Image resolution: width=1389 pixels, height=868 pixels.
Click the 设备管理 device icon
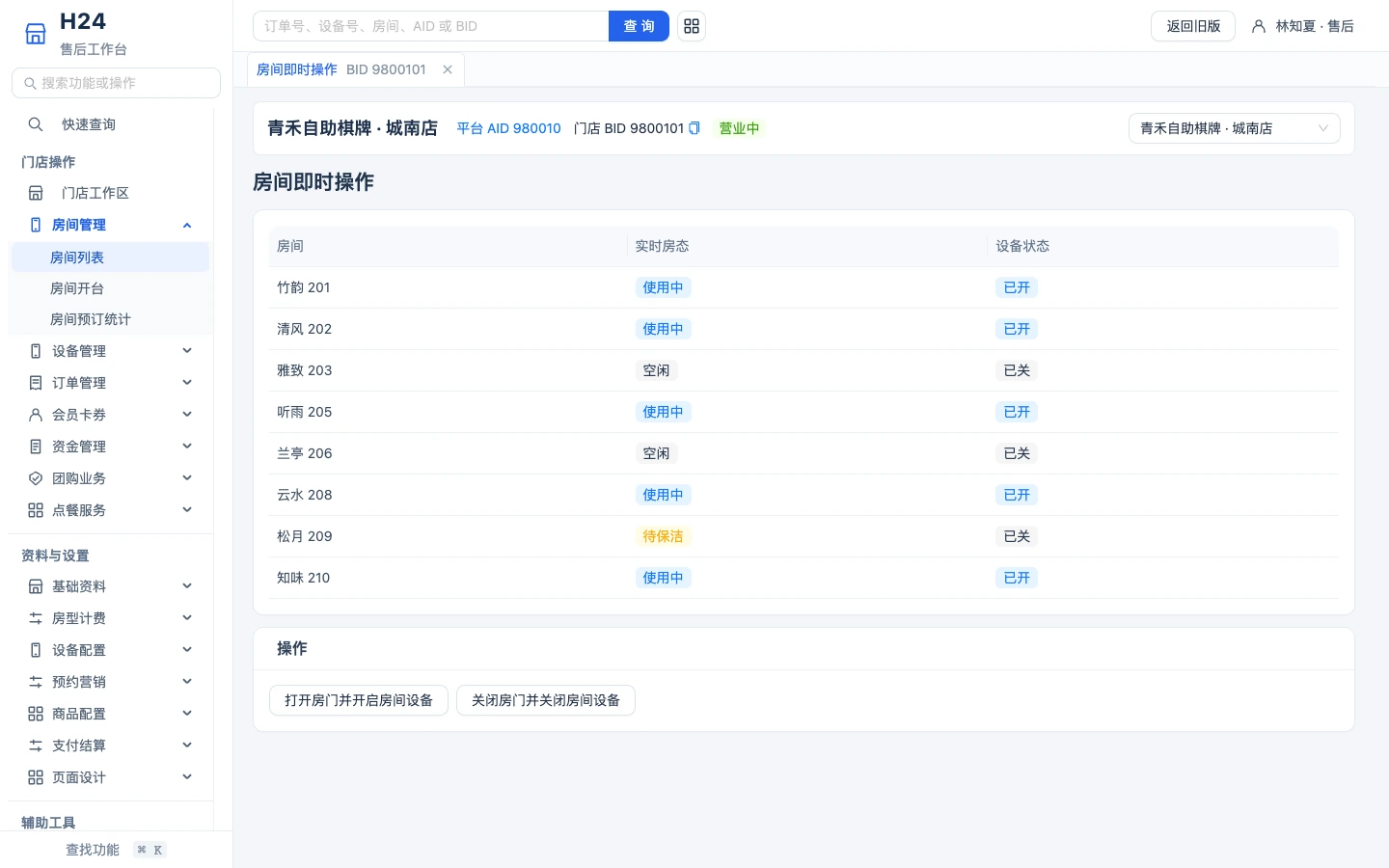(x=36, y=351)
